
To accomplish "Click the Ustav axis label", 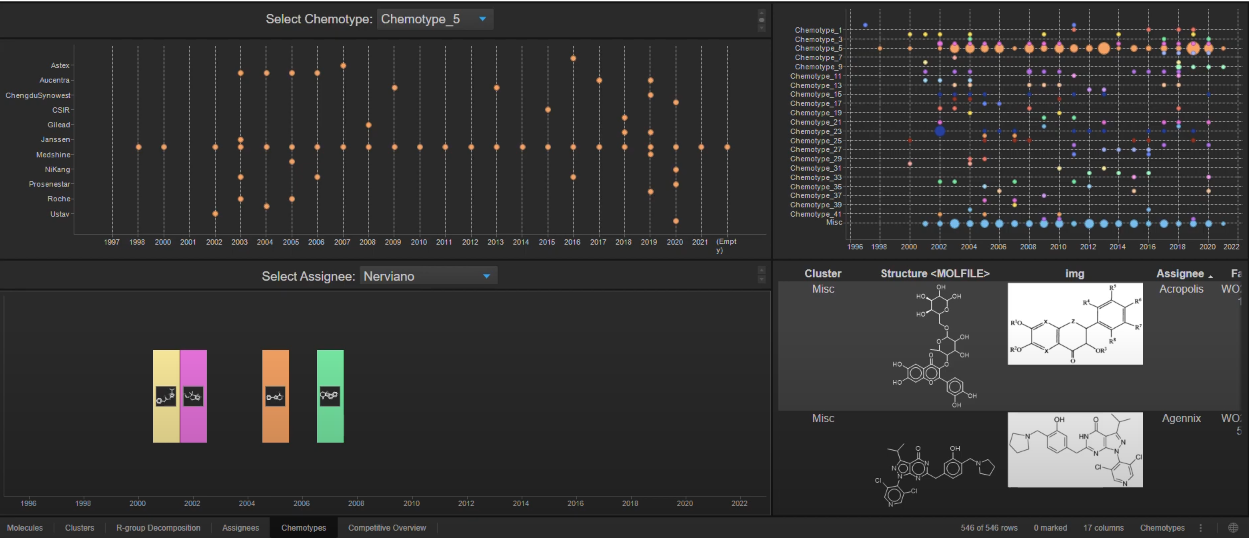I will click(x=60, y=214).
